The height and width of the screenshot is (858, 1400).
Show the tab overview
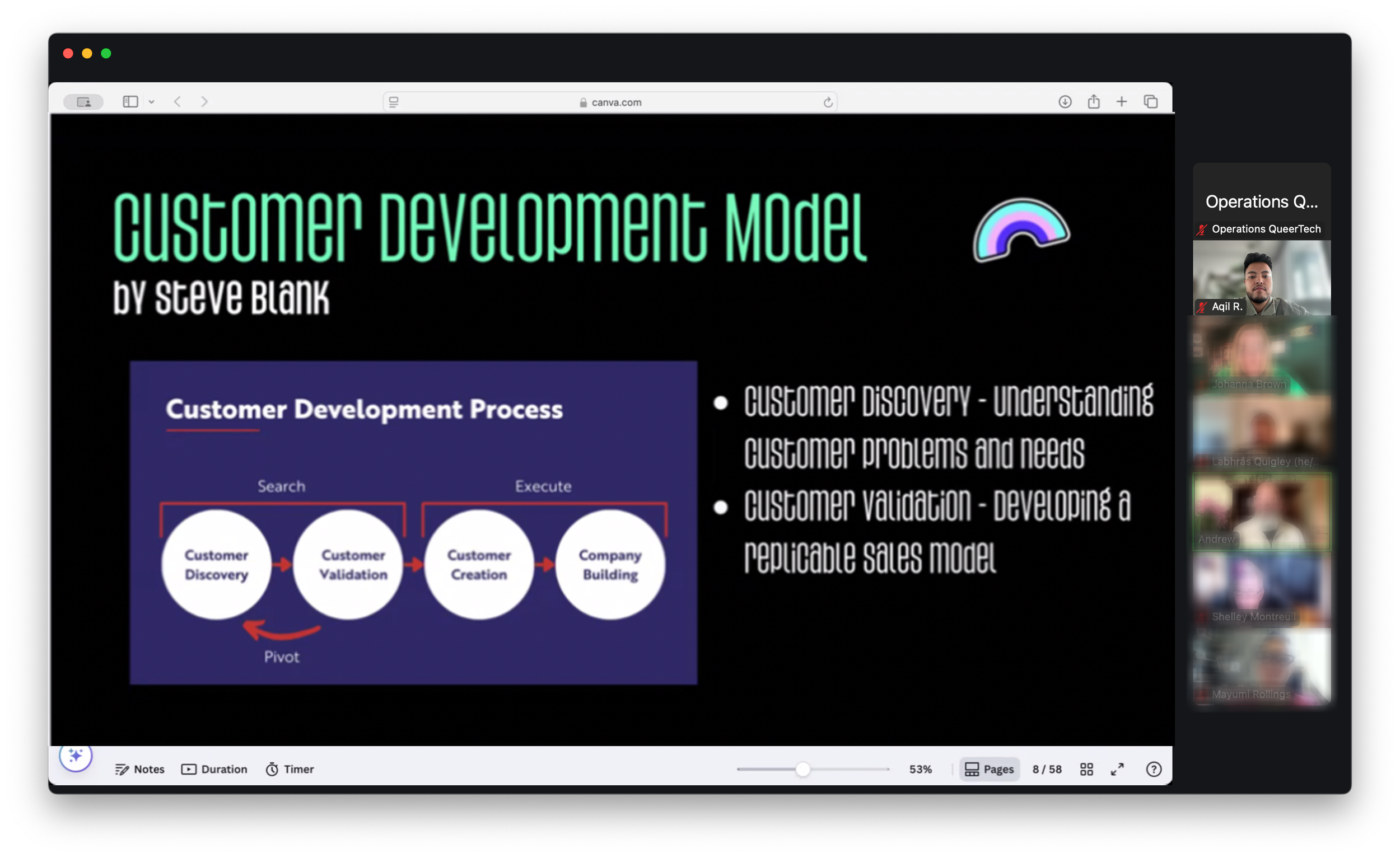1151,102
